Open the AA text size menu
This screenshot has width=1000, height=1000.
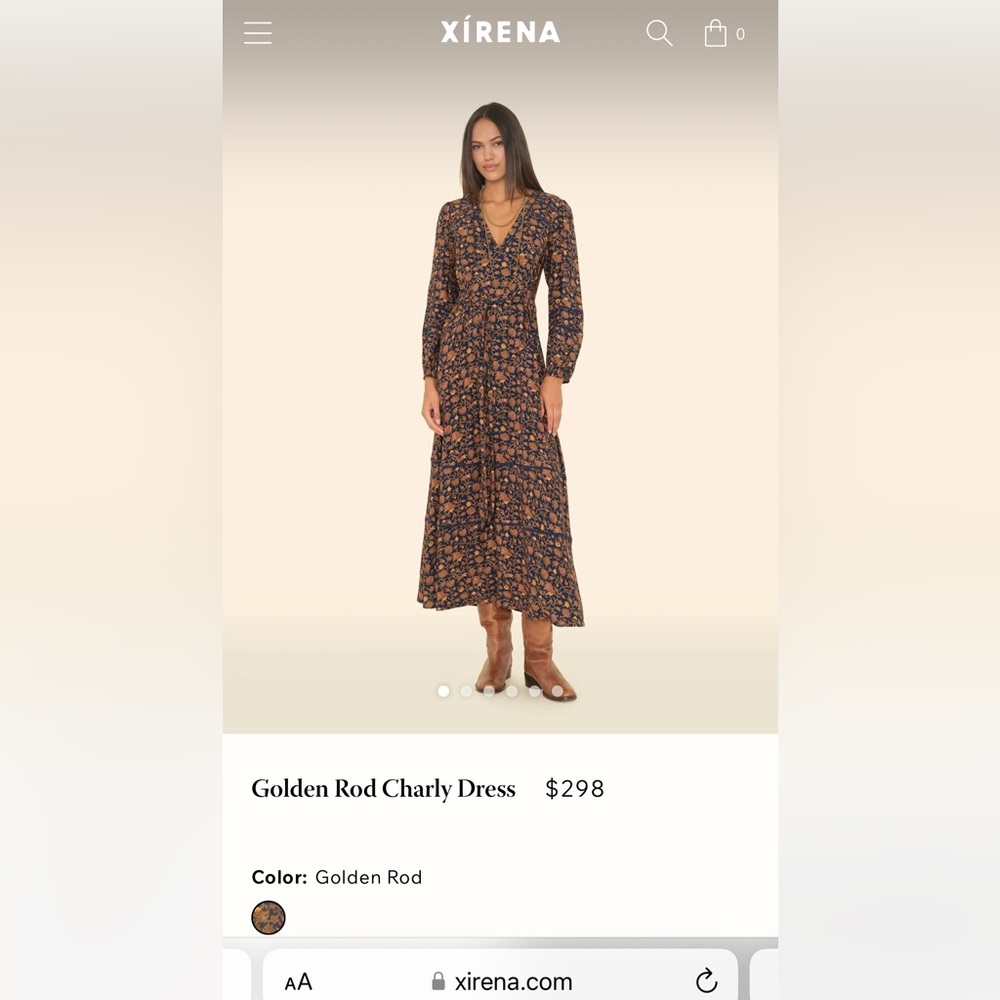[x=298, y=982]
